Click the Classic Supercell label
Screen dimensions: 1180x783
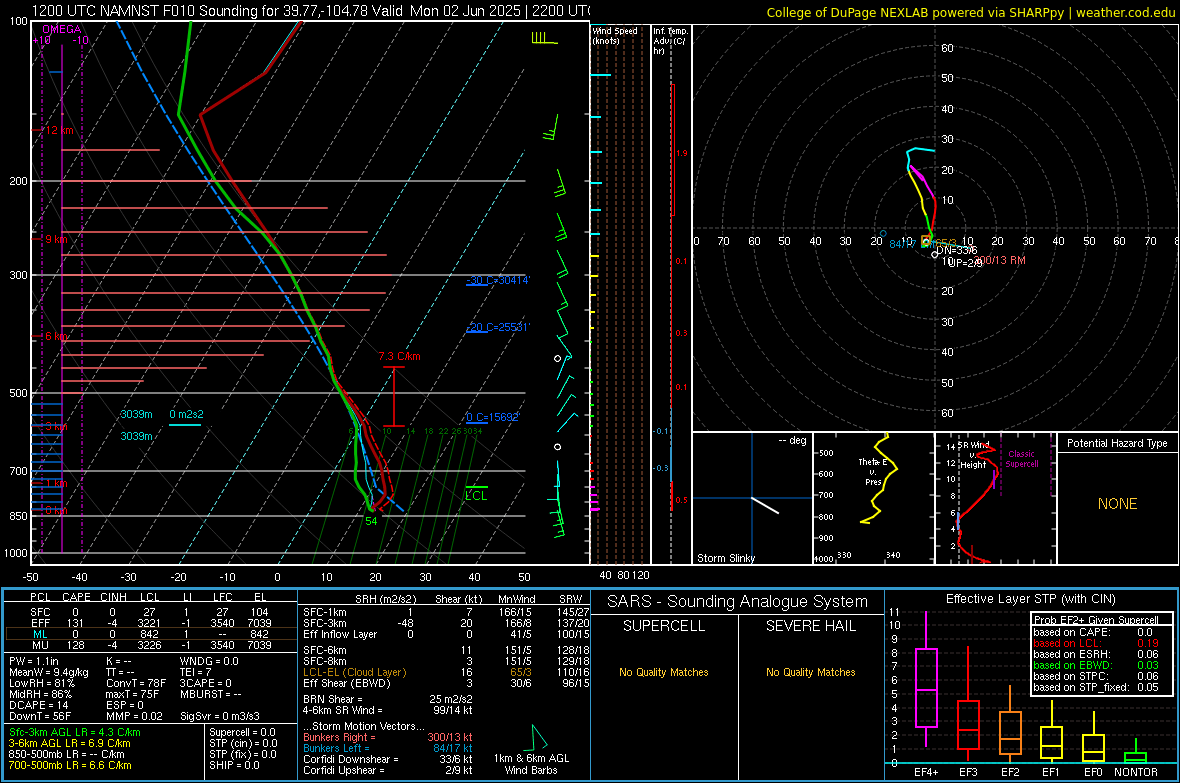(x=1021, y=459)
